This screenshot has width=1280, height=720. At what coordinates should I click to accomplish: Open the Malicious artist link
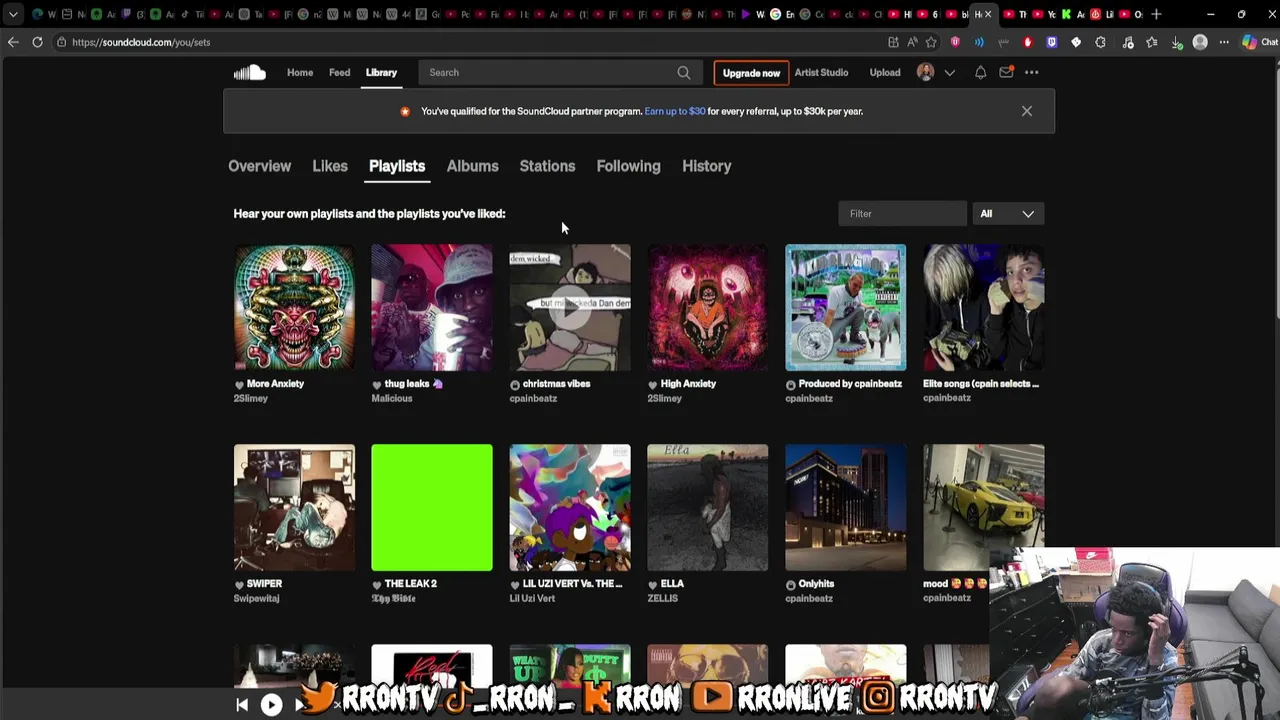pyautogui.click(x=392, y=398)
